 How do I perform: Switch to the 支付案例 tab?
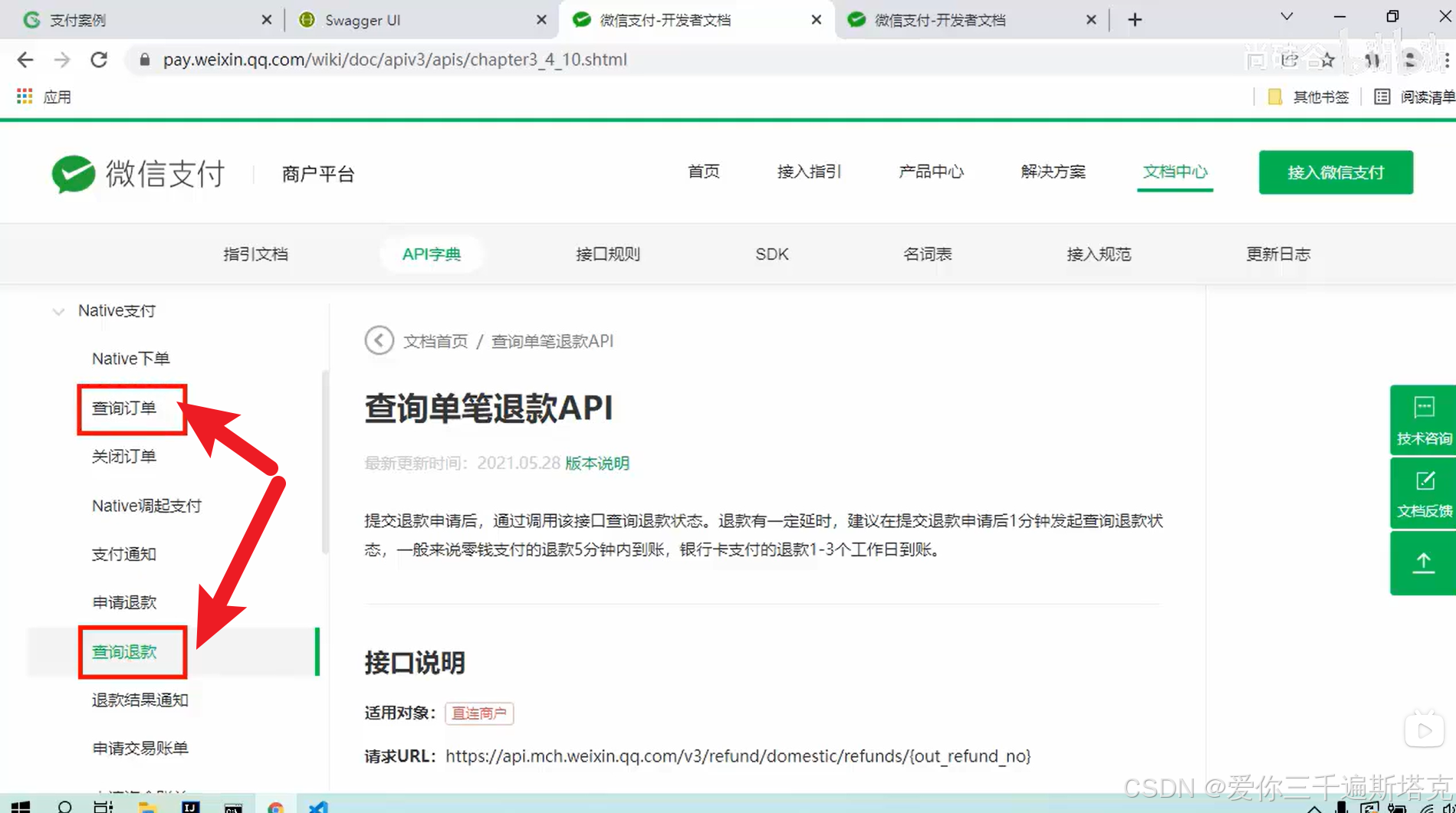point(146,20)
